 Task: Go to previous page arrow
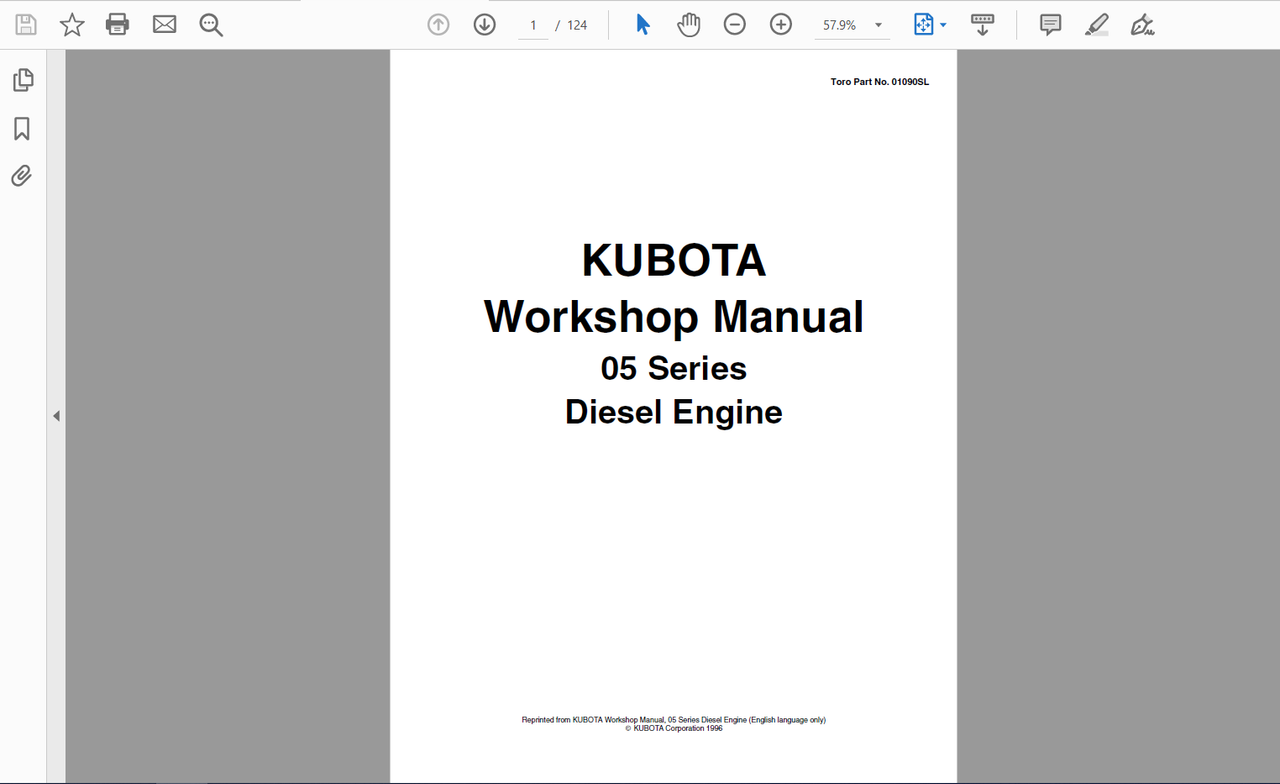point(438,25)
